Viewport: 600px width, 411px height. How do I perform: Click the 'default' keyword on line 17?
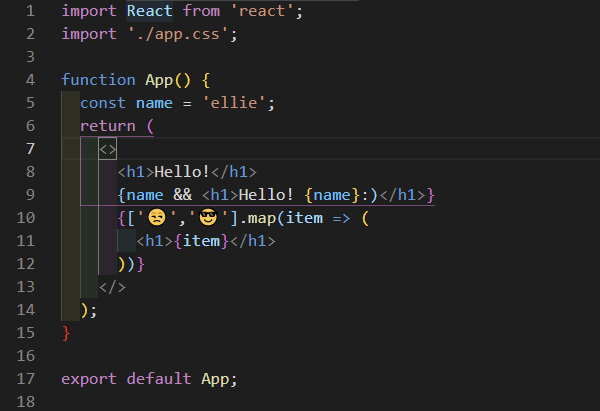[159, 379]
